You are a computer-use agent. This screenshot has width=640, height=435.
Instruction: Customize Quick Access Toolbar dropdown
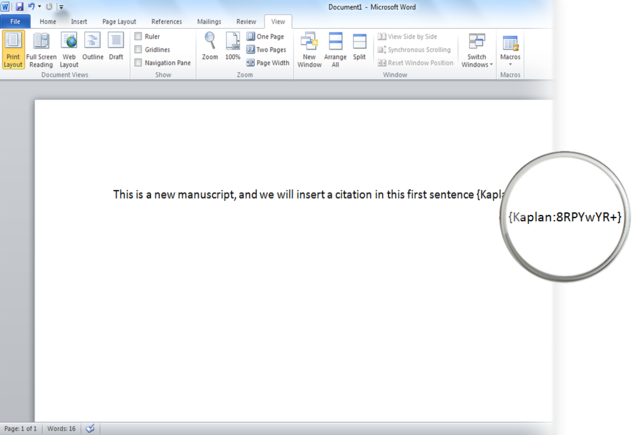(x=61, y=7)
